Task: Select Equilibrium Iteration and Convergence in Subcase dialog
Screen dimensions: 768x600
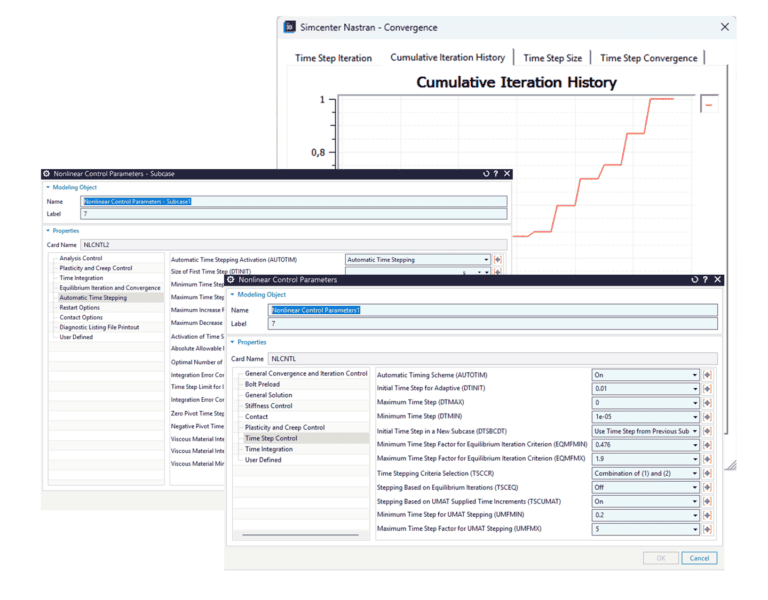Action: point(110,288)
